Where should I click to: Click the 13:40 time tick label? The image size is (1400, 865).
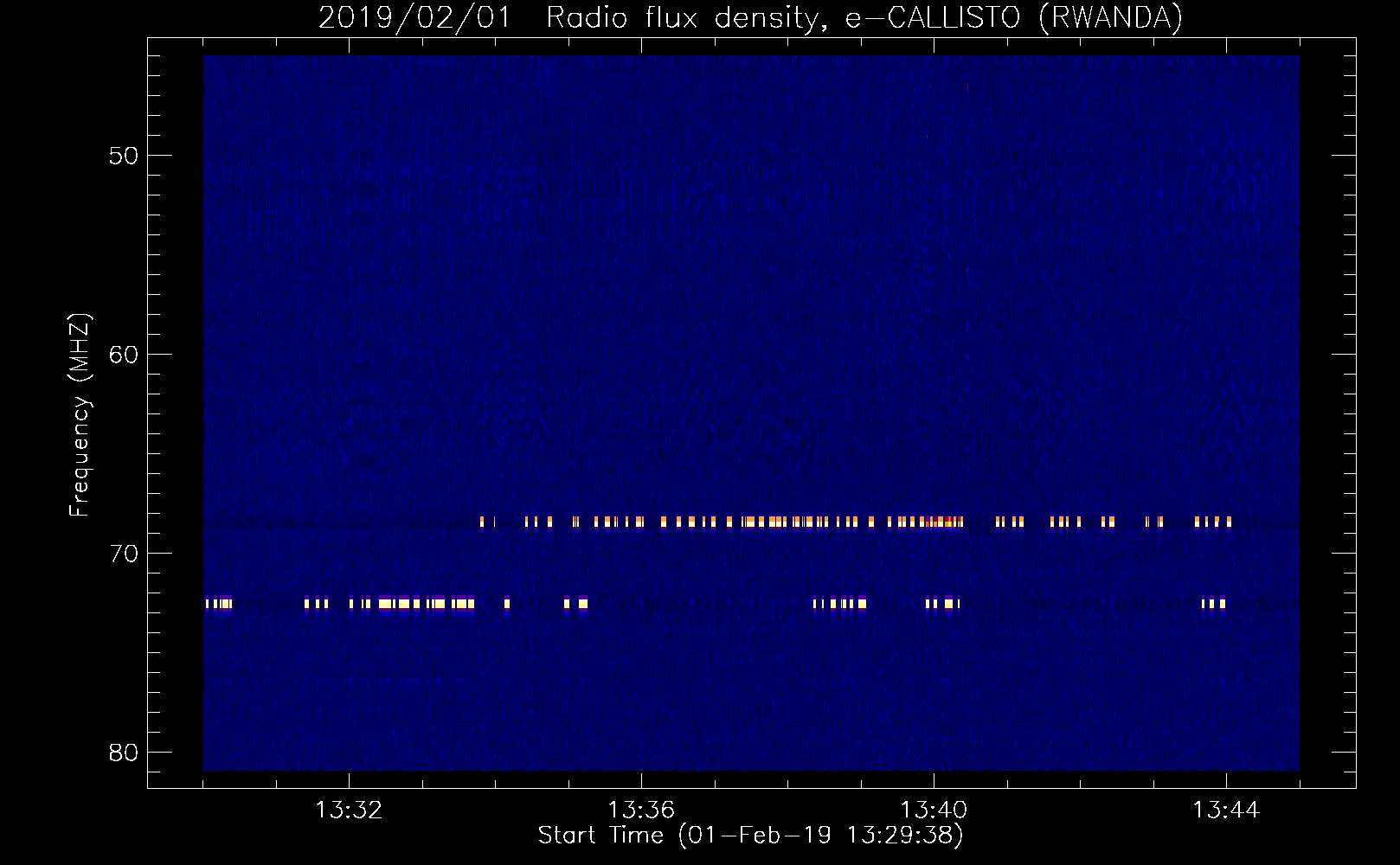coord(934,810)
